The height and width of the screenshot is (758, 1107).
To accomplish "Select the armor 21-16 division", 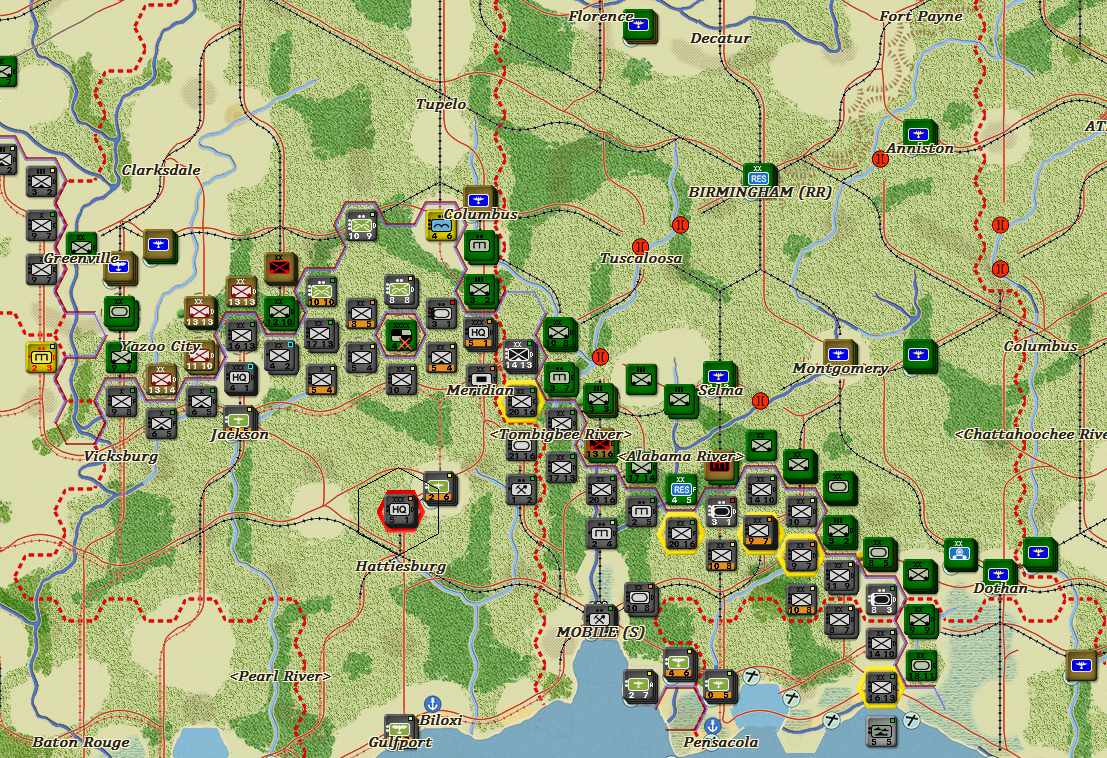I will click(521, 445).
